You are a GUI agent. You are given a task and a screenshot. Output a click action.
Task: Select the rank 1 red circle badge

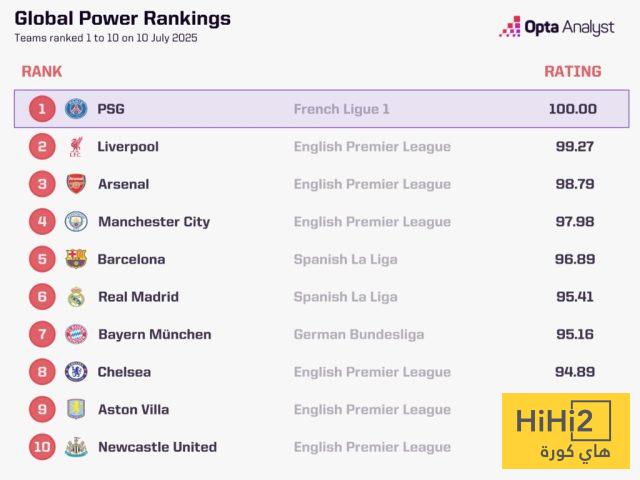point(41,109)
